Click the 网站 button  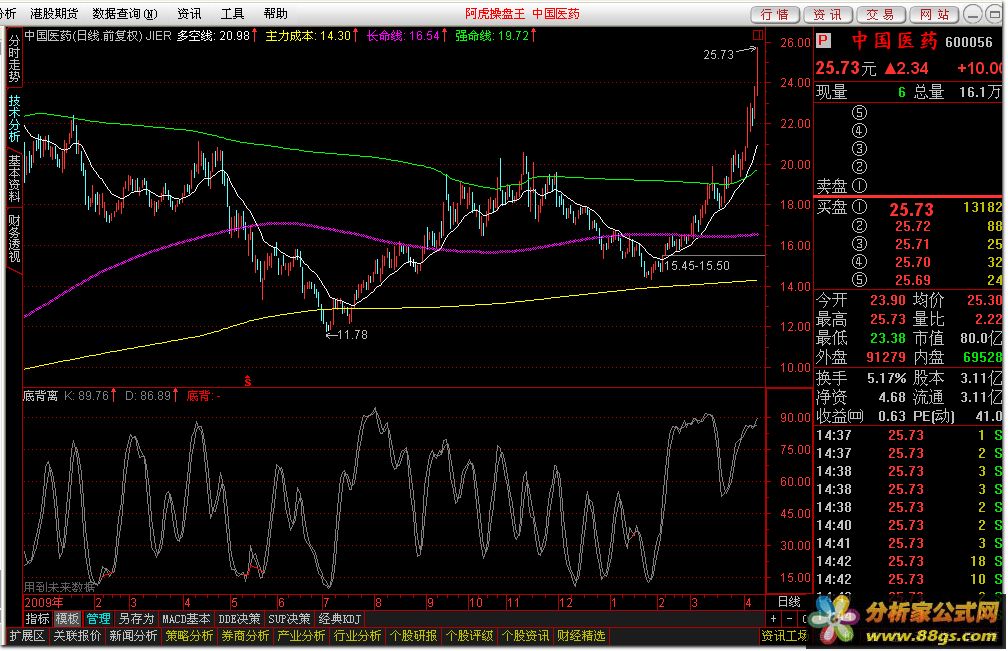(x=934, y=14)
